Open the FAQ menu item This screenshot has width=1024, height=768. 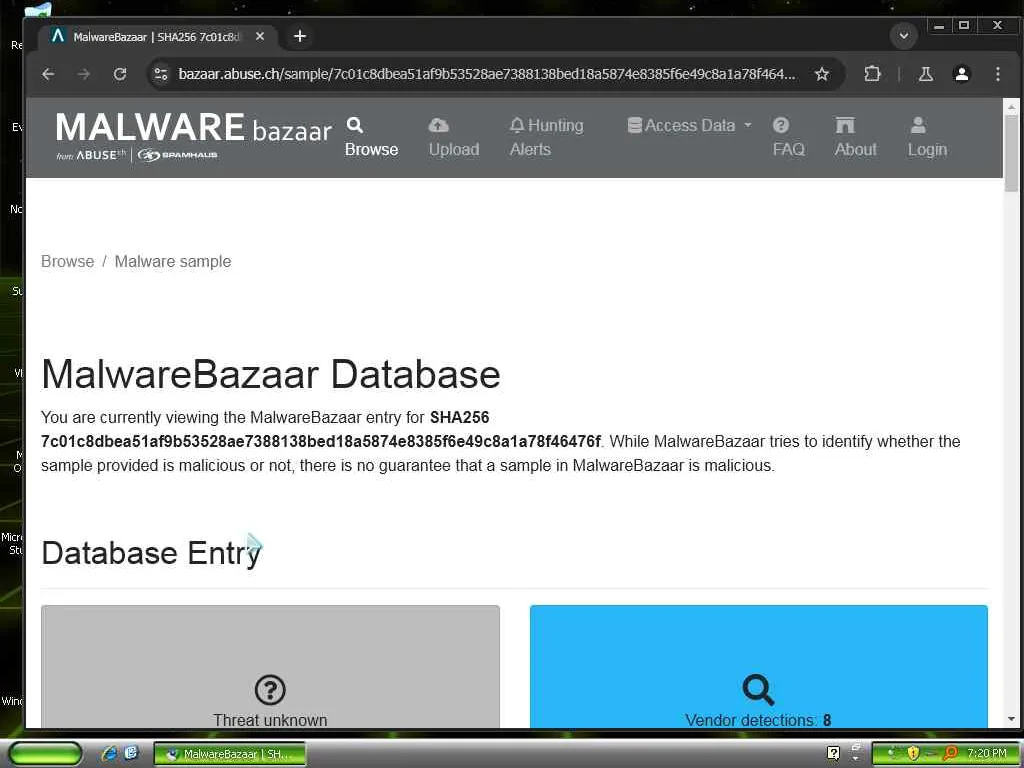[x=788, y=138]
